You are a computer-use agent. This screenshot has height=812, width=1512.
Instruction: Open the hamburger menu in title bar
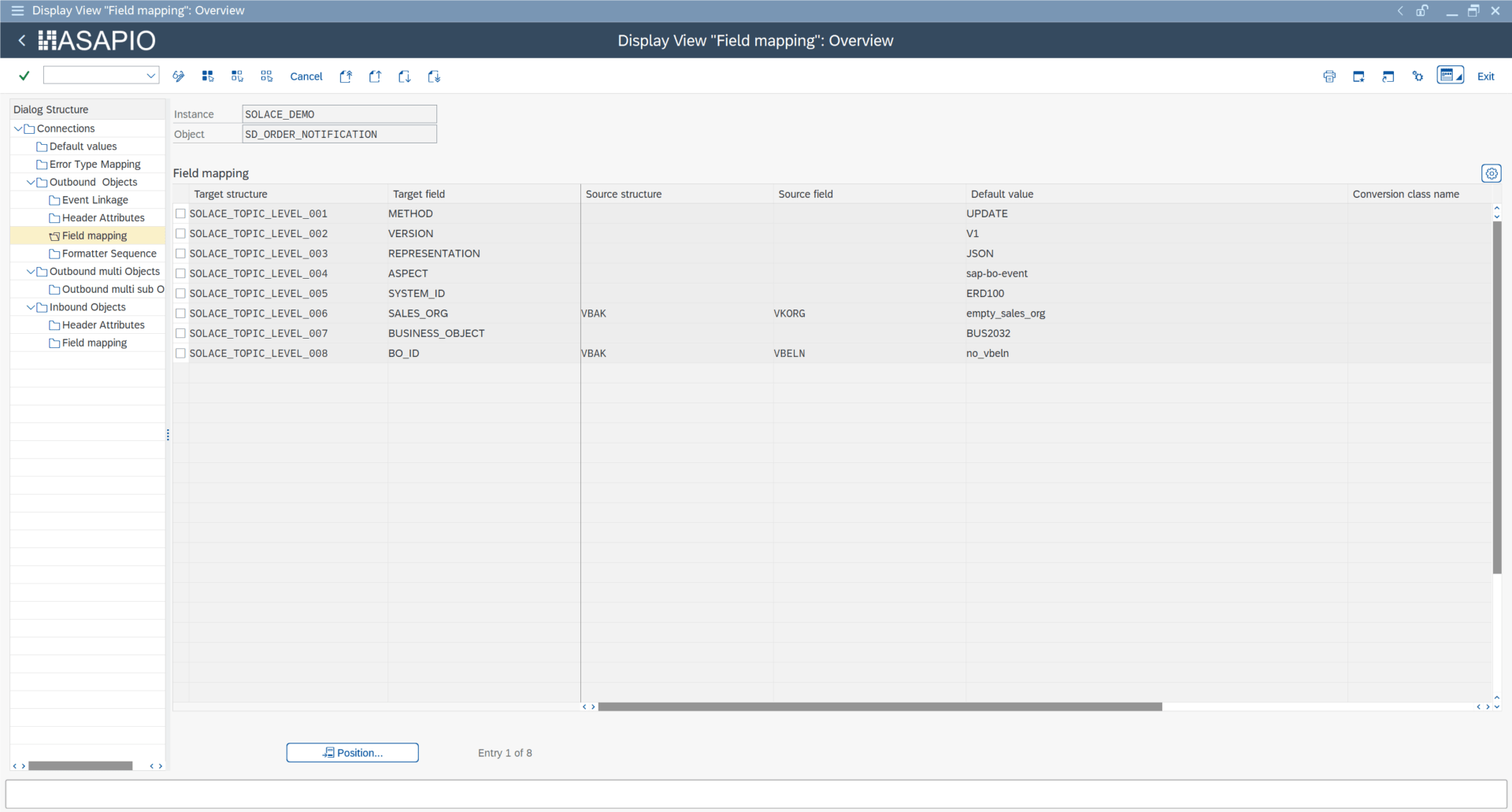click(17, 10)
